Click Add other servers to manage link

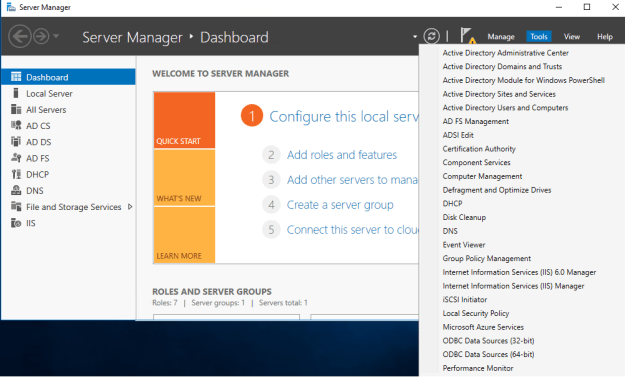[353, 180]
